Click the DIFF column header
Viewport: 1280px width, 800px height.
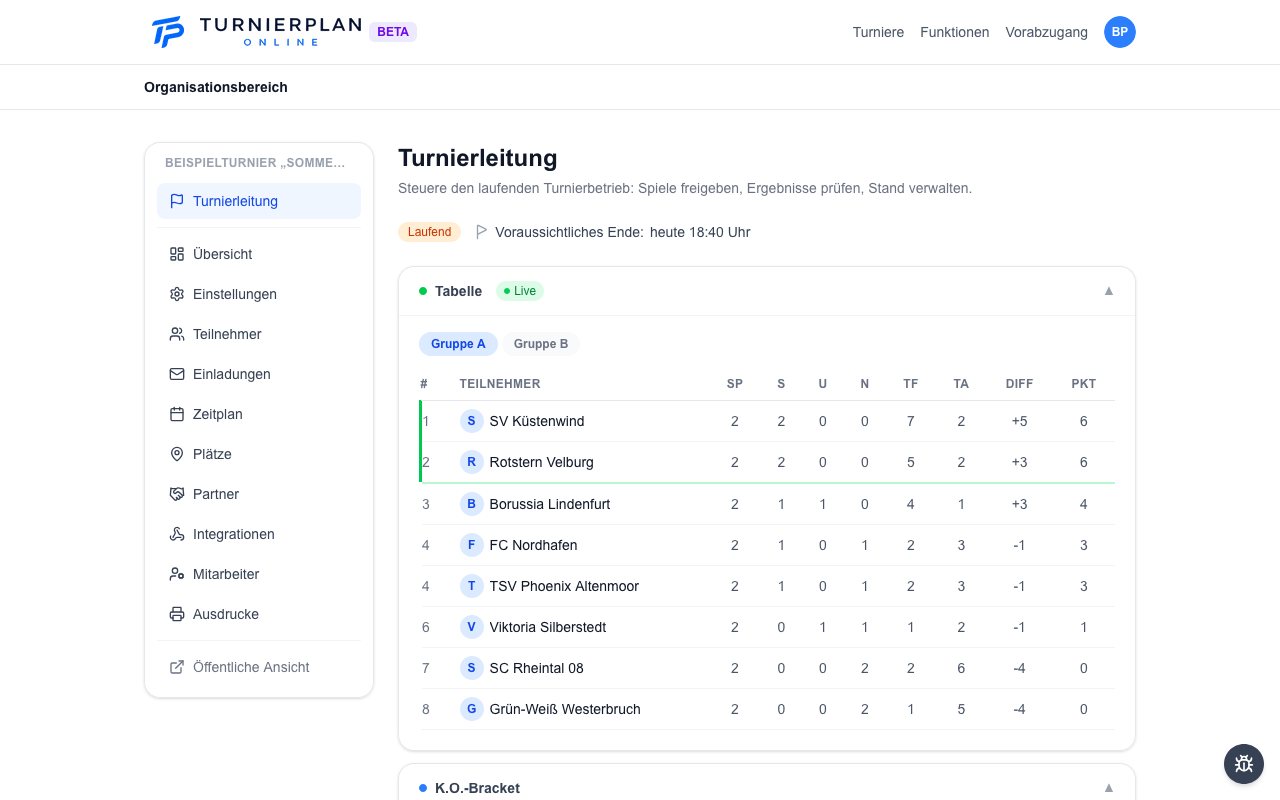1020,384
